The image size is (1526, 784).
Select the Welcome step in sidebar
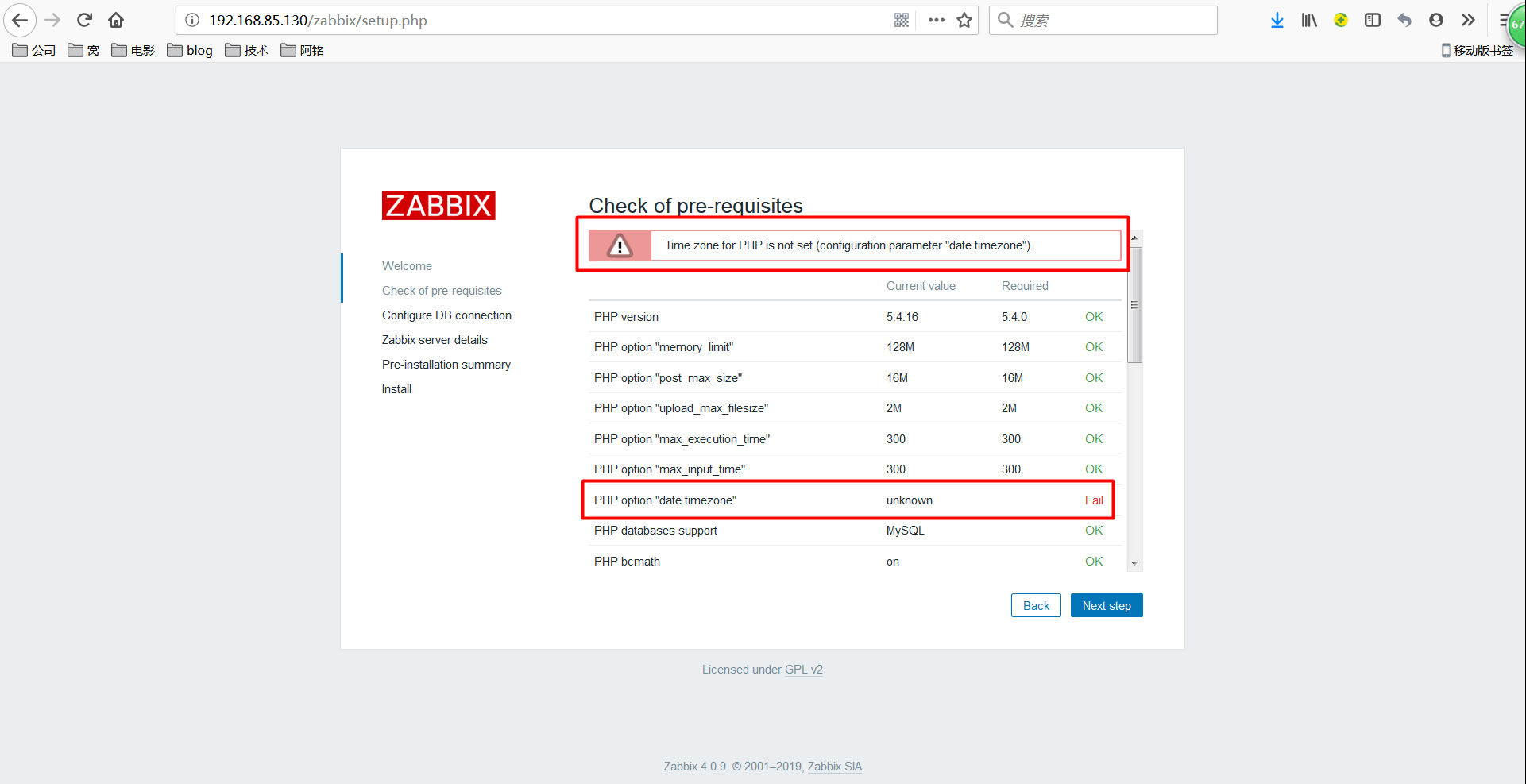point(407,265)
